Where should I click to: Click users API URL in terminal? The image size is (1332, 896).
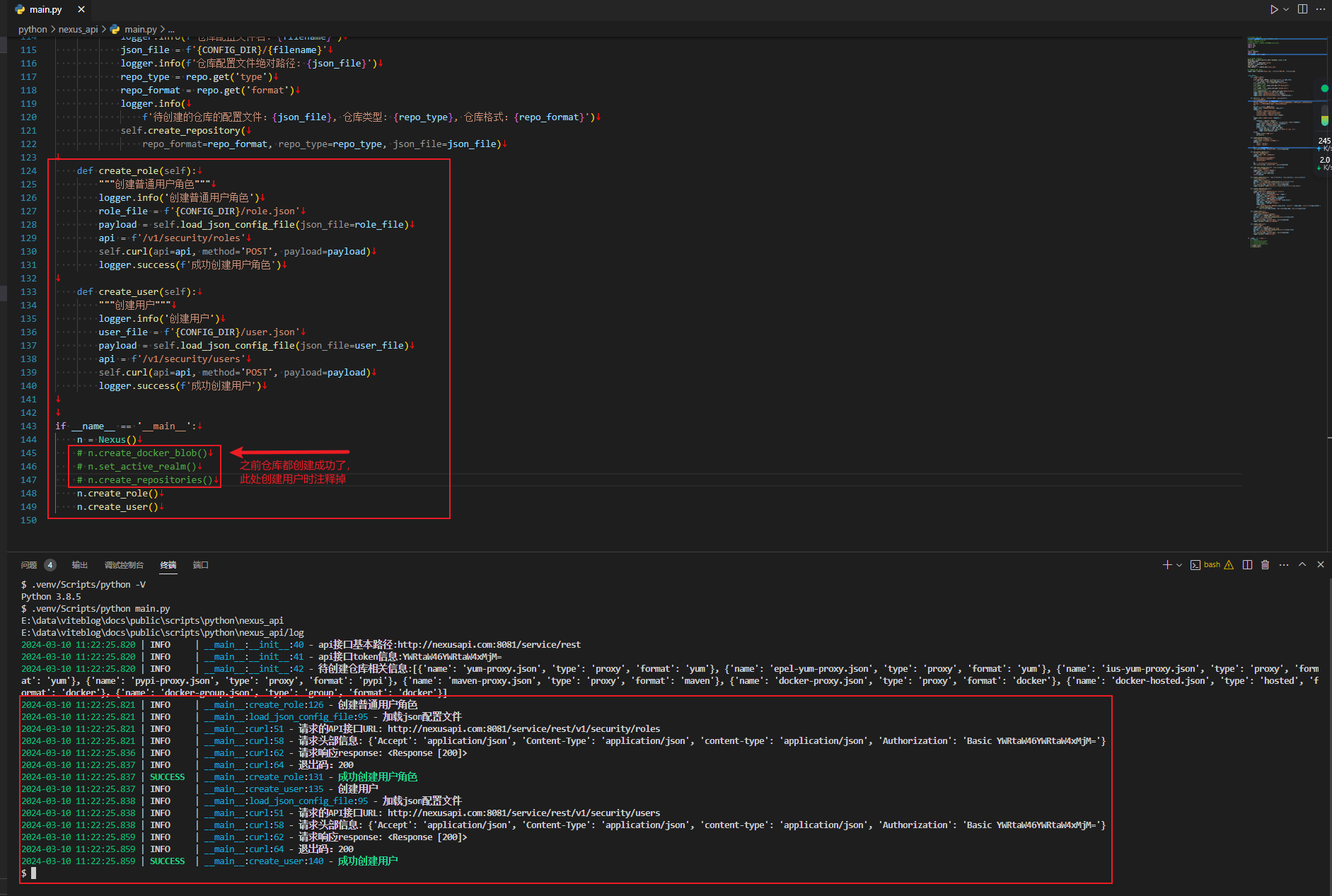coord(523,813)
